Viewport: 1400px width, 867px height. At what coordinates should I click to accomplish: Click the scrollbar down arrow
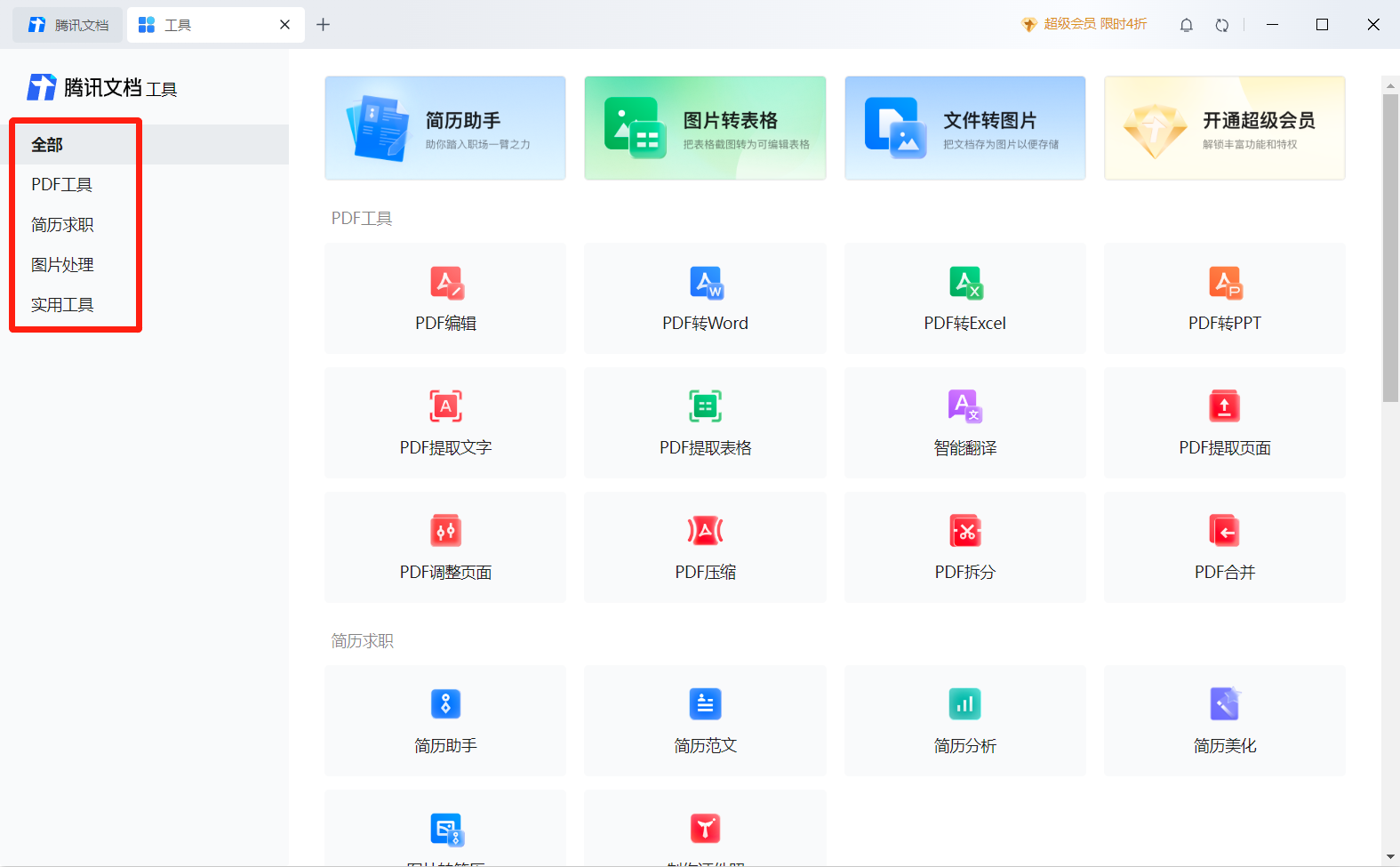click(1391, 857)
